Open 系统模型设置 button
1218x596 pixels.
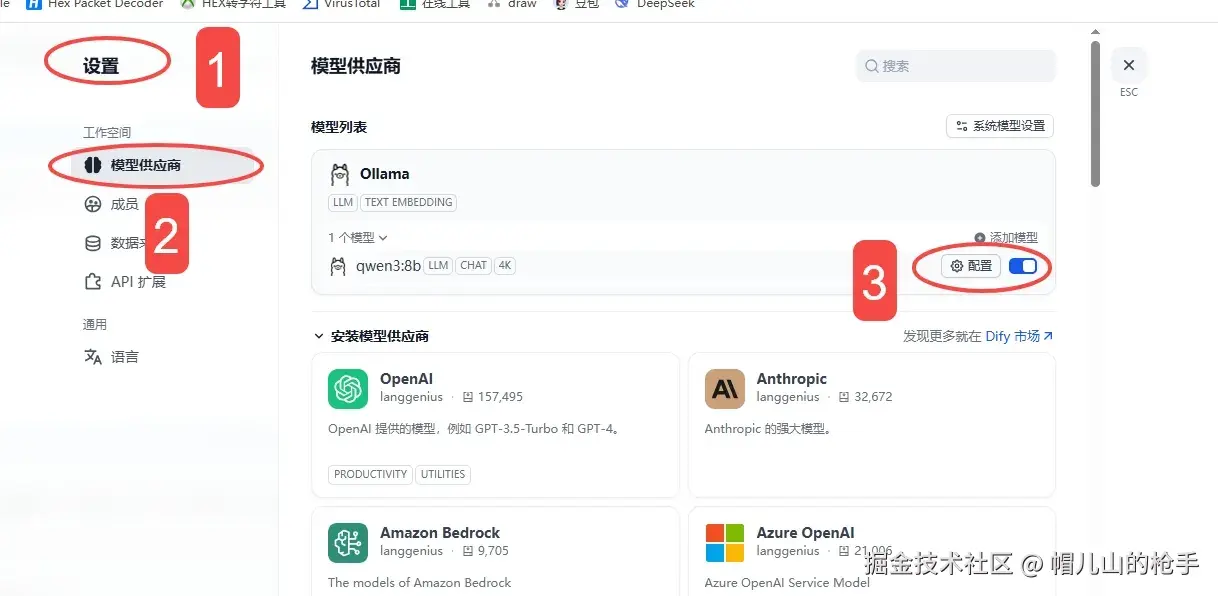tap(1000, 126)
